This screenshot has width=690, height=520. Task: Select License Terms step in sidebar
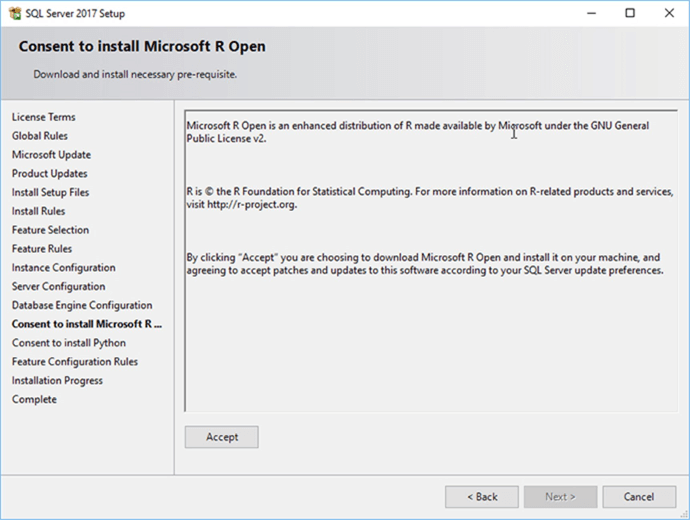pyautogui.click(x=44, y=117)
